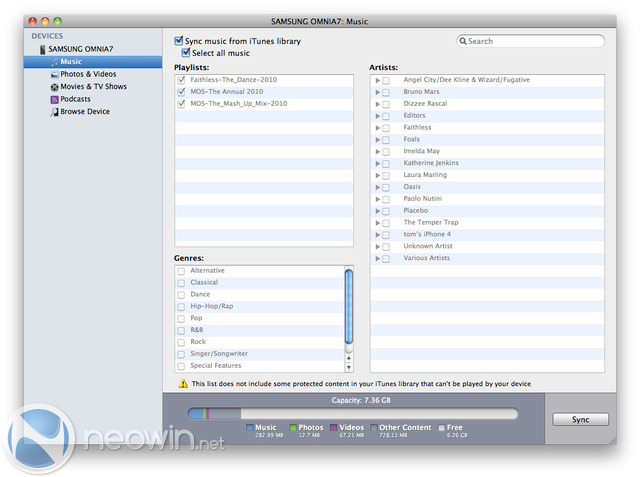Screen dimensions: 640x477
Task: Click the capacity usage bar
Action: pyautogui.click(x=353, y=414)
